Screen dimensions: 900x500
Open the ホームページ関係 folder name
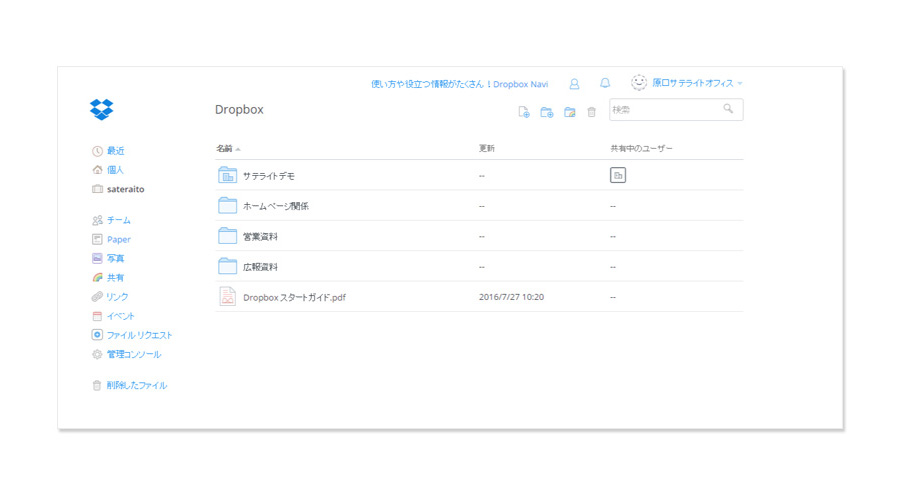tap(276, 206)
